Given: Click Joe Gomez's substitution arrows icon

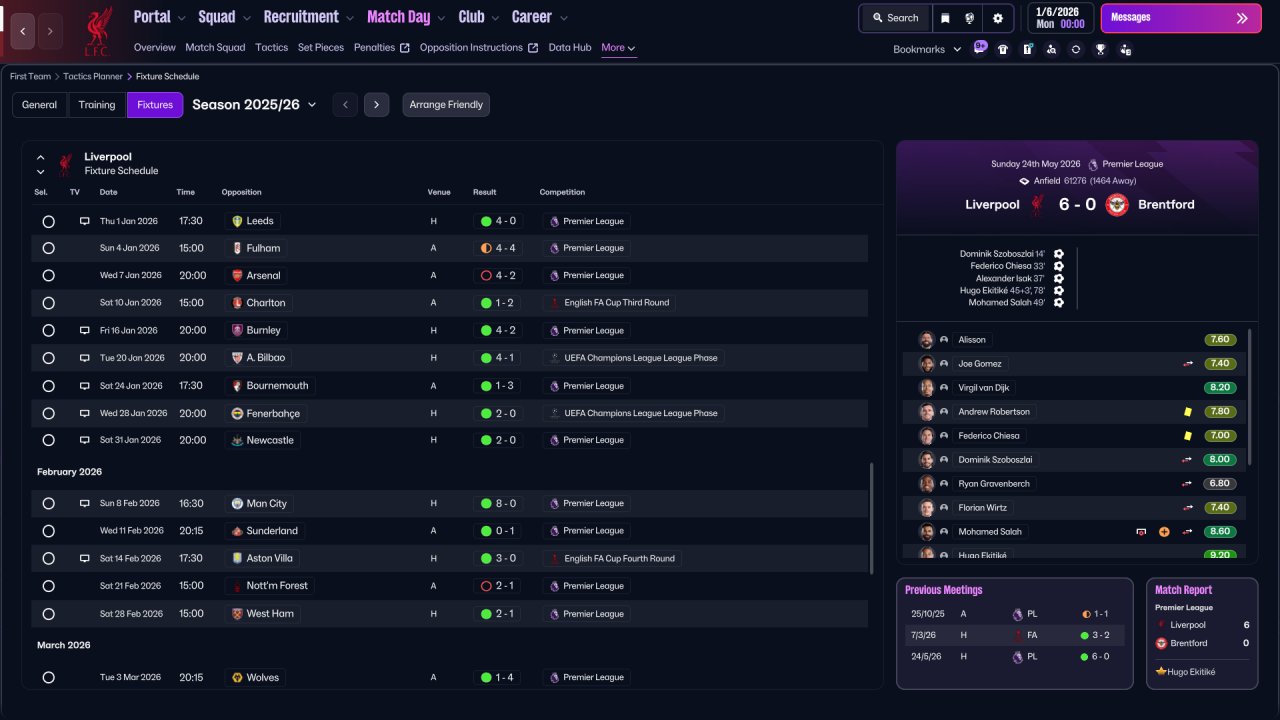Looking at the screenshot, I should click(x=1187, y=364).
